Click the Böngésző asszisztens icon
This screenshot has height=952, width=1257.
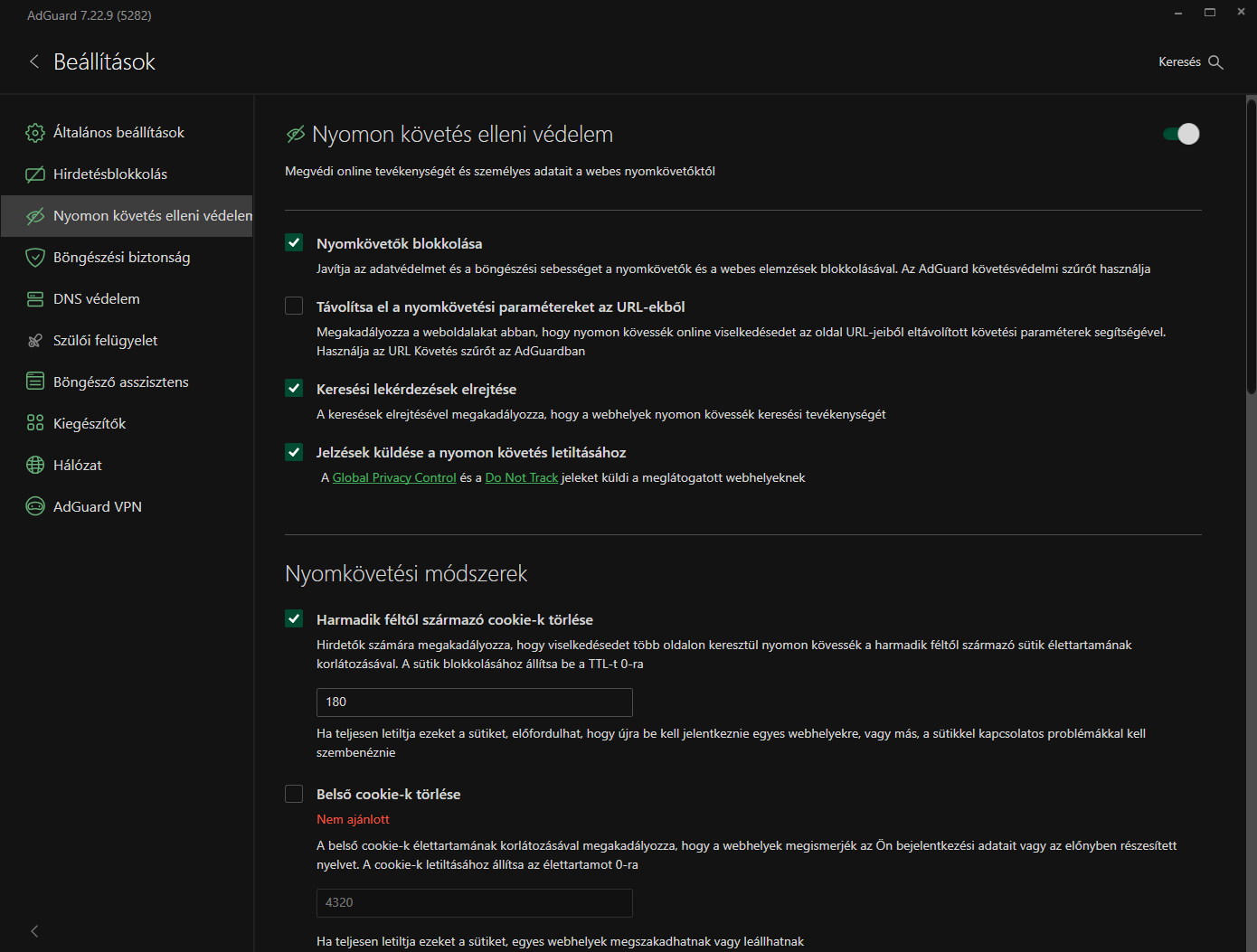pos(35,382)
